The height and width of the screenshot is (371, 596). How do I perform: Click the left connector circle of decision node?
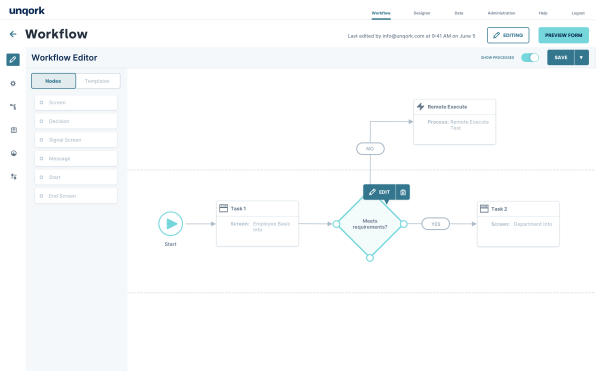point(336,224)
